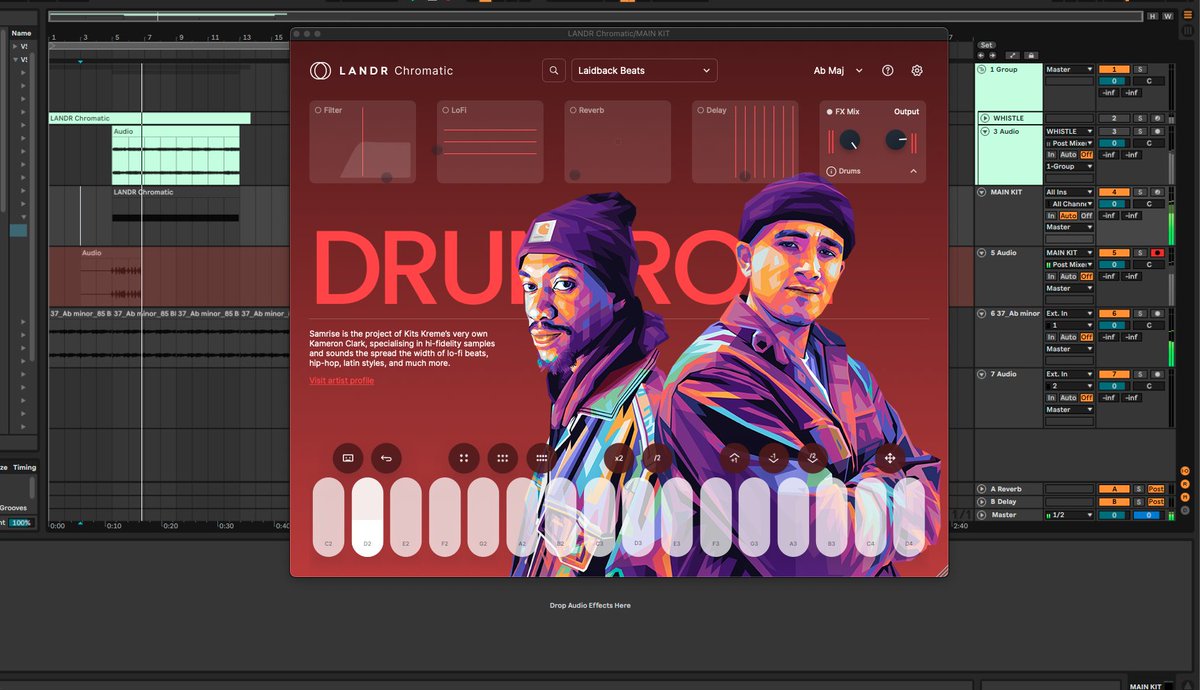Toggle the FX Mix radio dot
This screenshot has height=690, width=1200.
[829, 111]
